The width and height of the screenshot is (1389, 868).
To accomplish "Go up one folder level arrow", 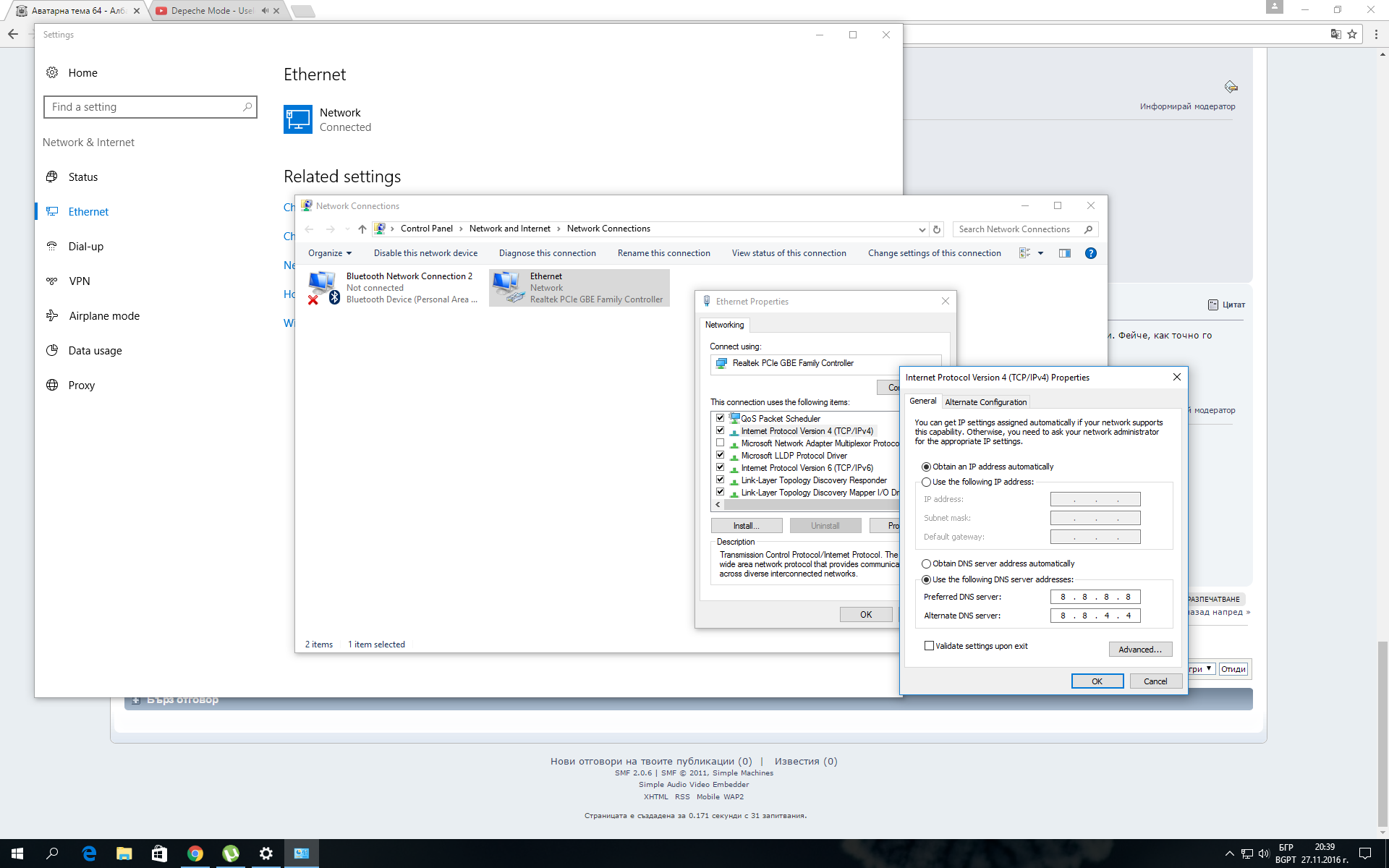I will coord(362,229).
